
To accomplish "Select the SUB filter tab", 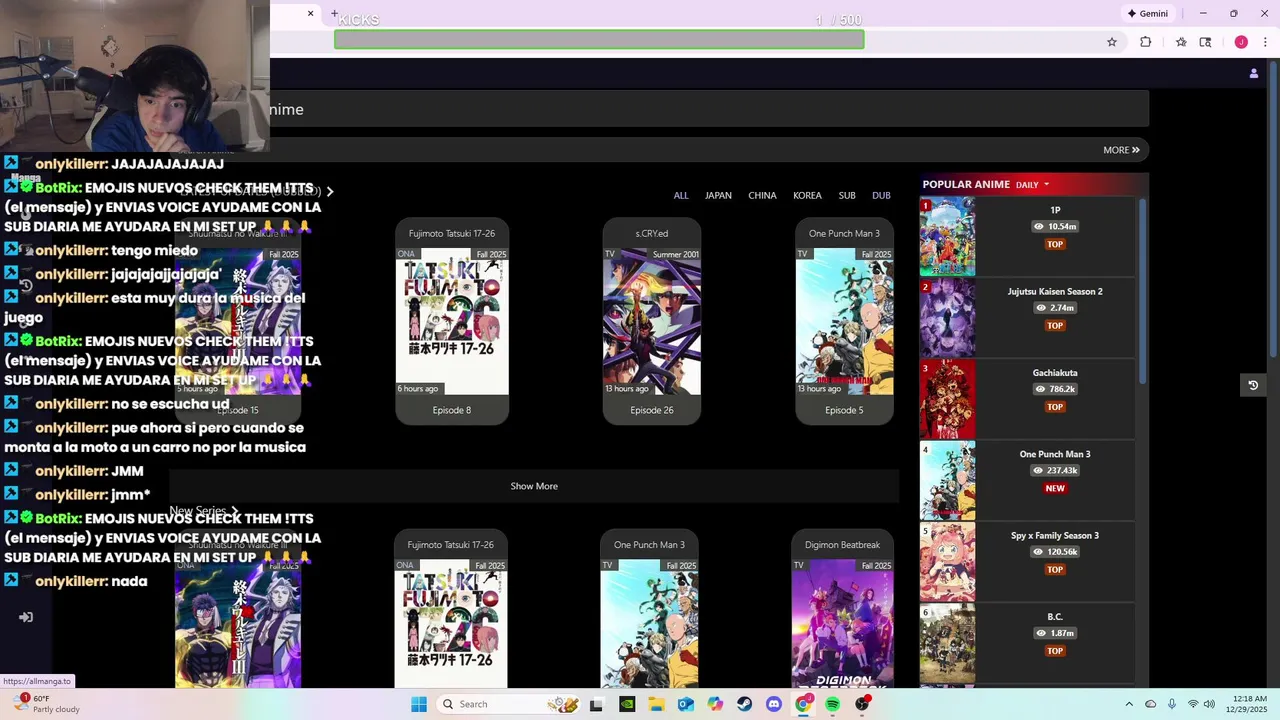I will (847, 195).
